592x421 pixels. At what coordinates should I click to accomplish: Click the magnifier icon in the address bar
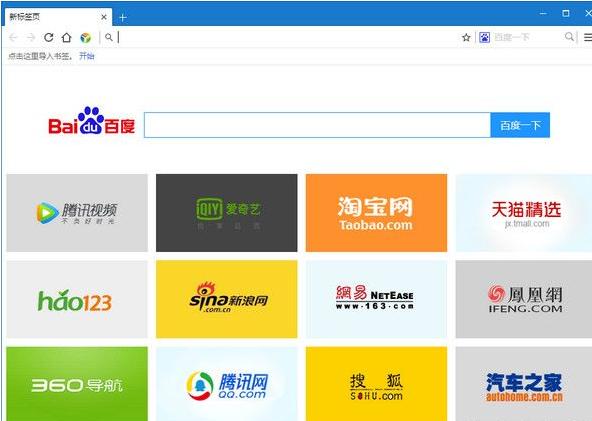109,37
